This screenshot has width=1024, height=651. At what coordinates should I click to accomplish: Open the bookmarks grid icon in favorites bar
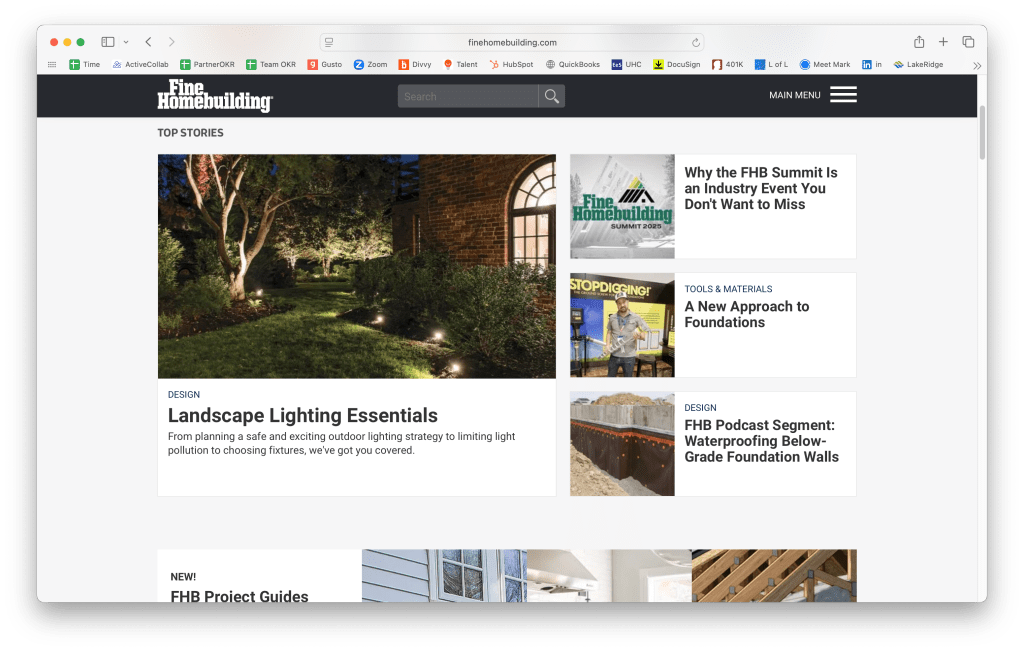coord(52,65)
